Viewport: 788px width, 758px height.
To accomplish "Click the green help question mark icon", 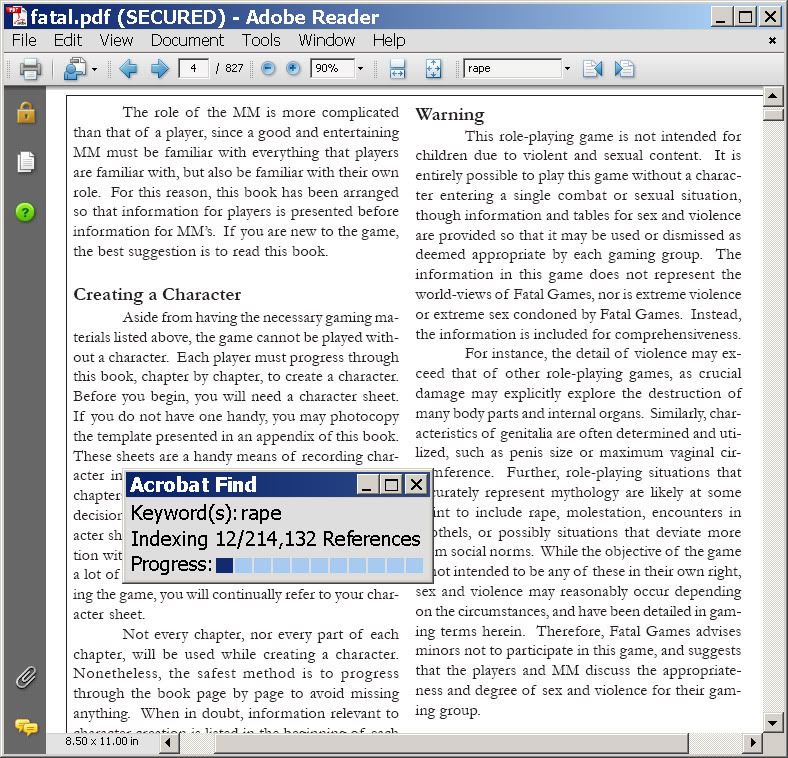I will (25, 212).
